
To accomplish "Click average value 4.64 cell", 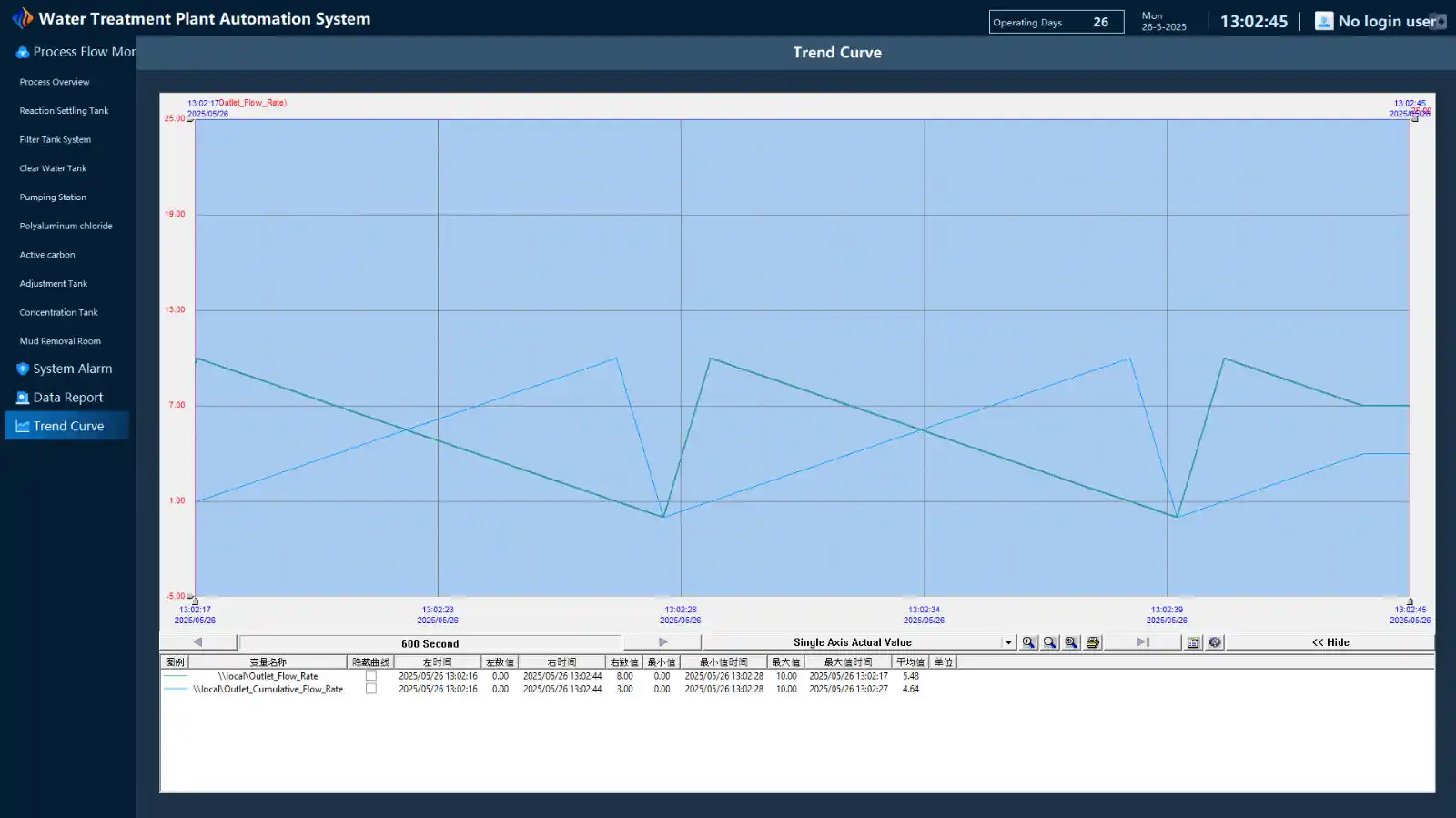I will [x=910, y=689].
